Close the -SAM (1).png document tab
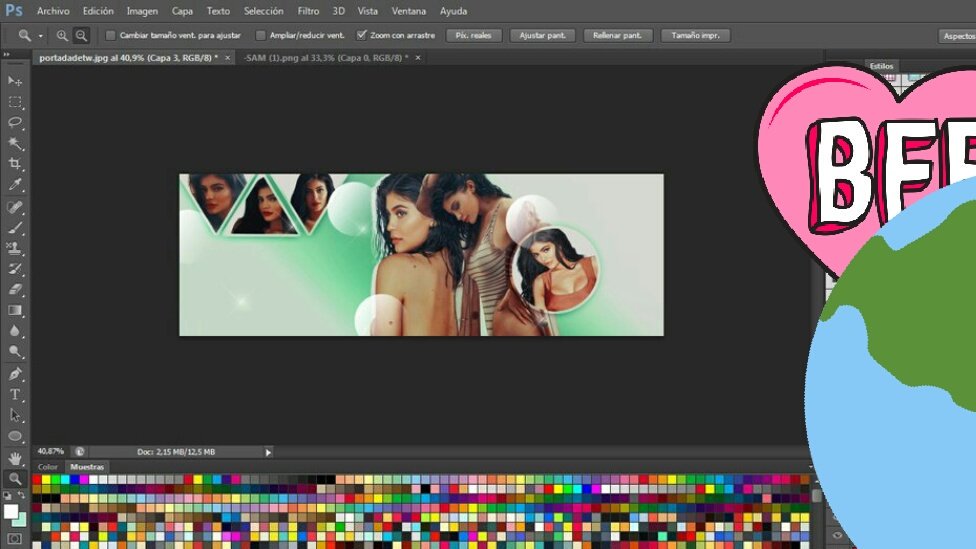The height and width of the screenshot is (549, 976). [418, 58]
